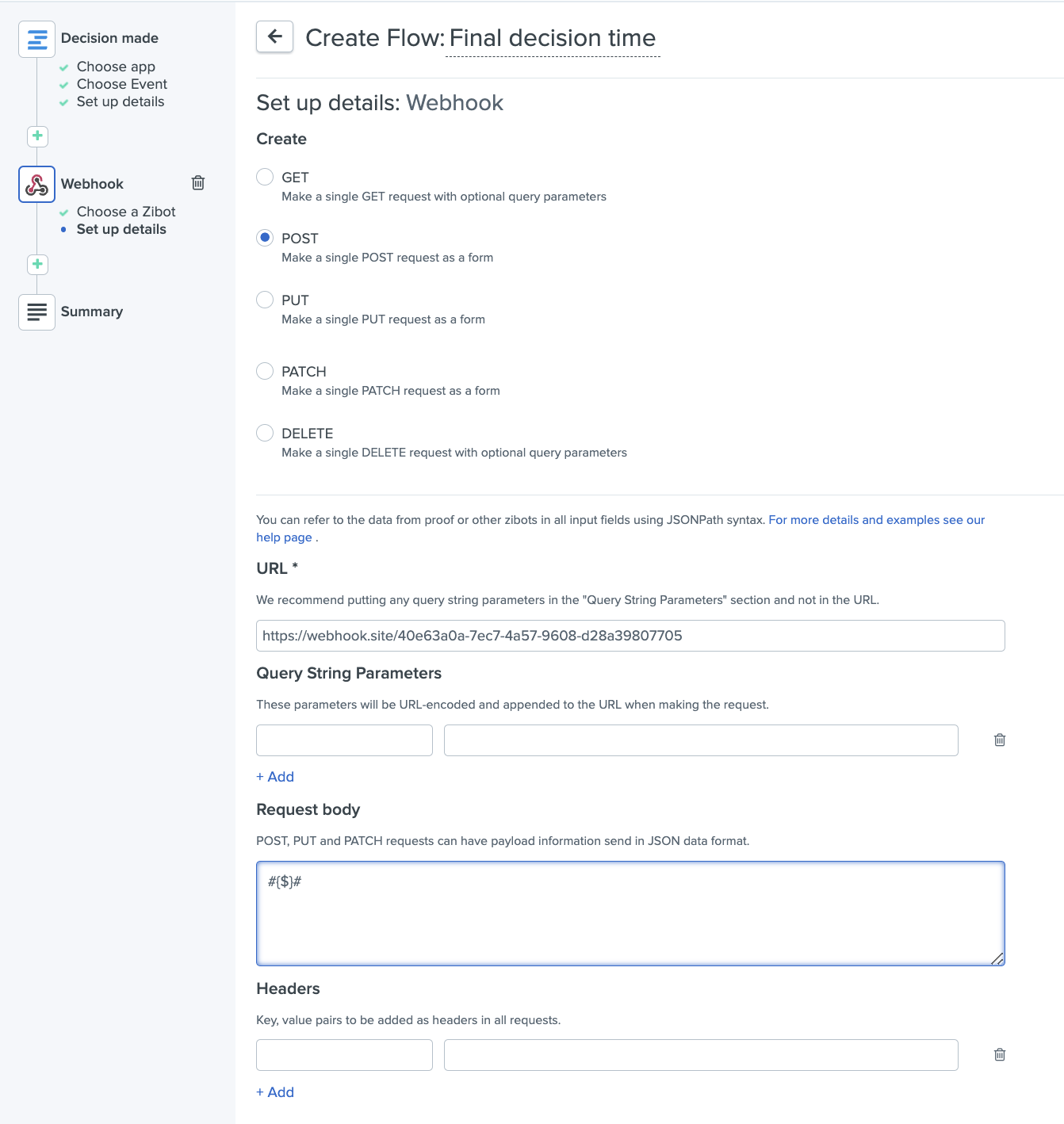Select the PUT request method

click(x=265, y=300)
